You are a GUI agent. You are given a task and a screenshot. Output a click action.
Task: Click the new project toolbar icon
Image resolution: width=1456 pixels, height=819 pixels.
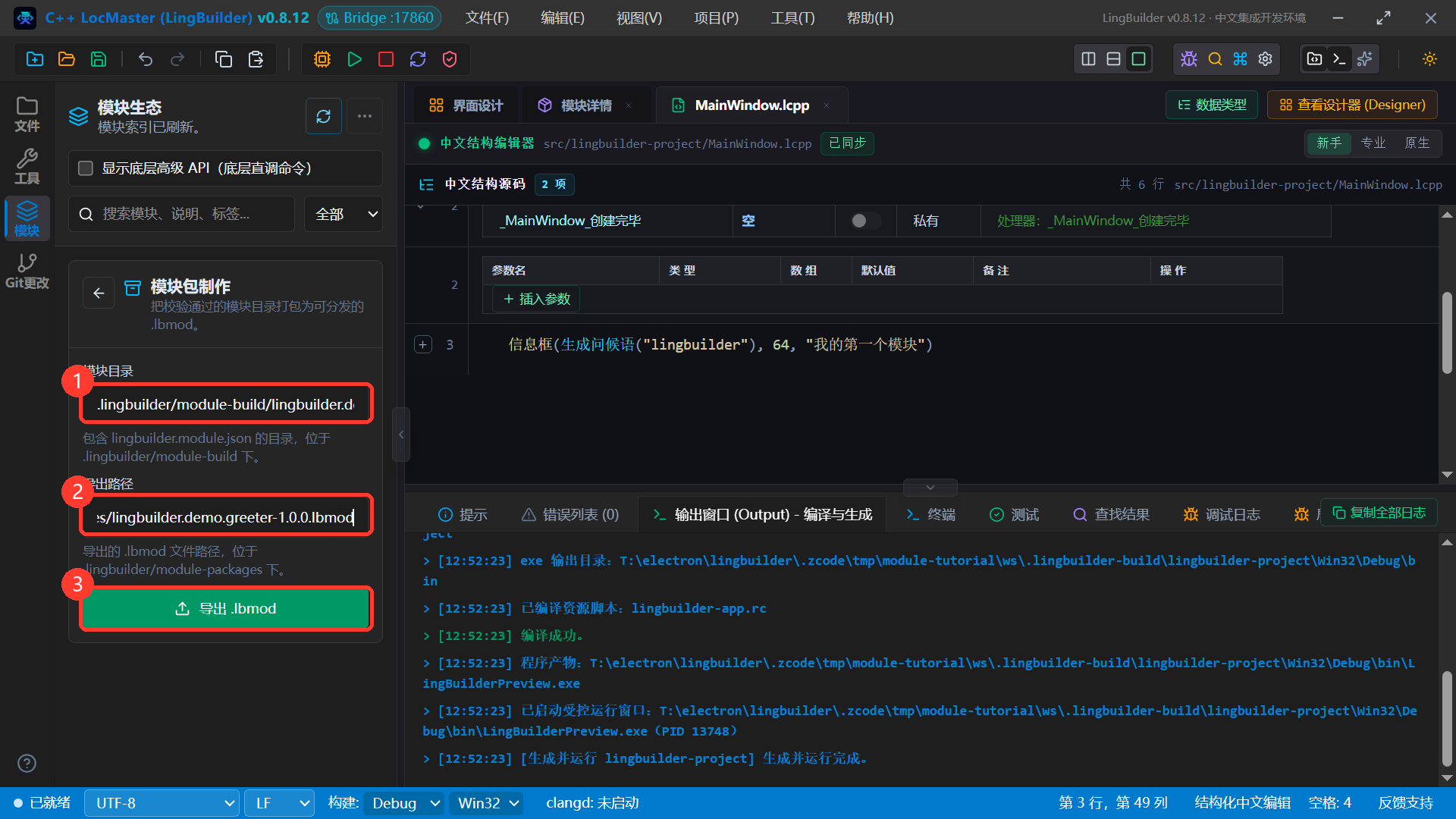tap(35, 59)
